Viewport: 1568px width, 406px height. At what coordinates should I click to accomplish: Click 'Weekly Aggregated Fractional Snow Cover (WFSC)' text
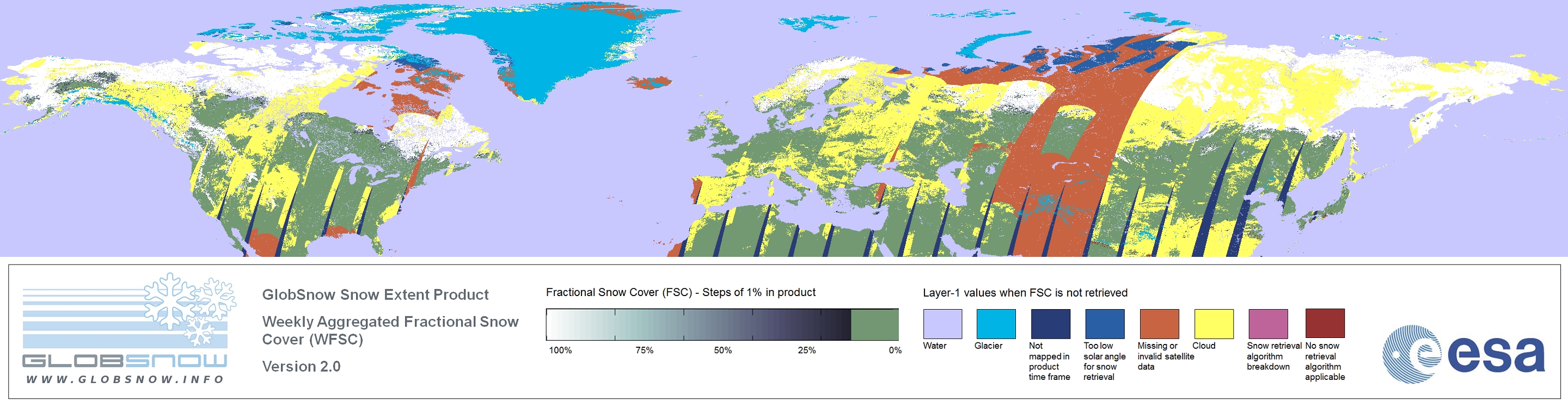390,330
